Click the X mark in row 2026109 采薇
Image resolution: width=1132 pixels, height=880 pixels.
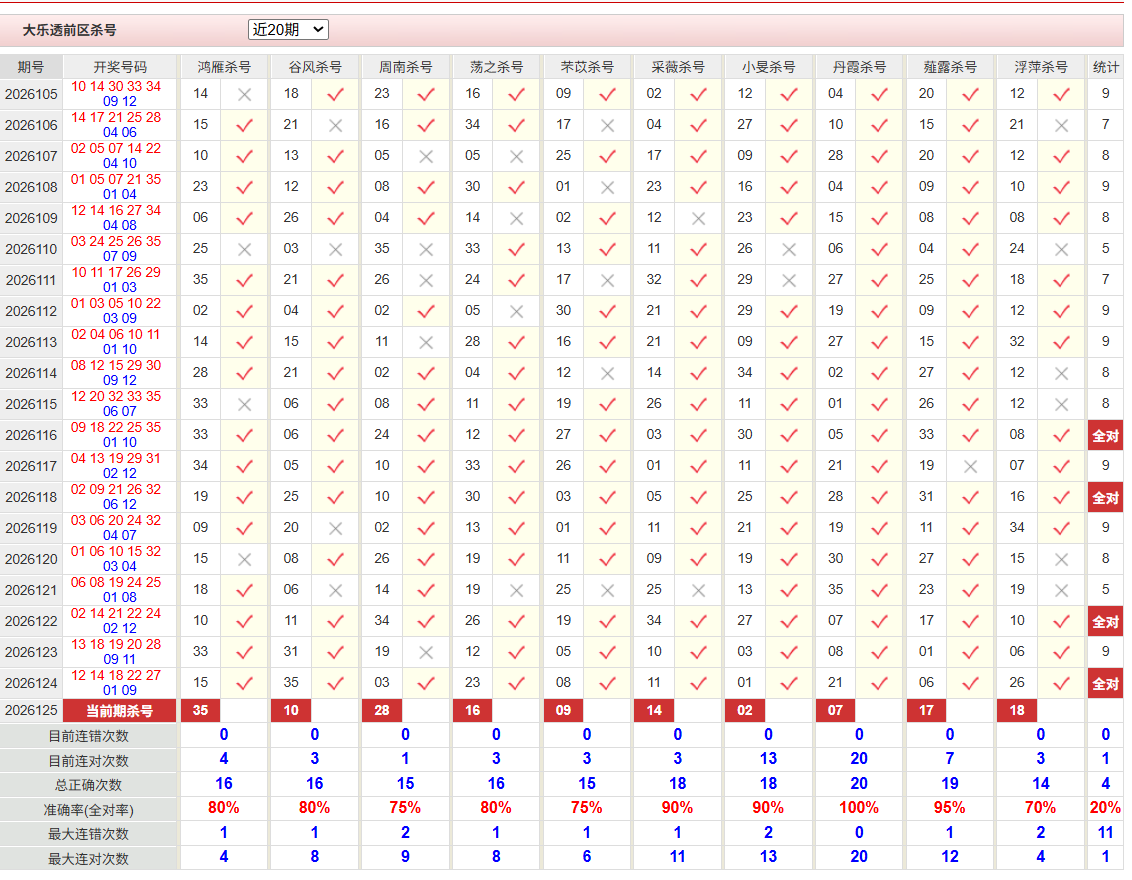698,219
